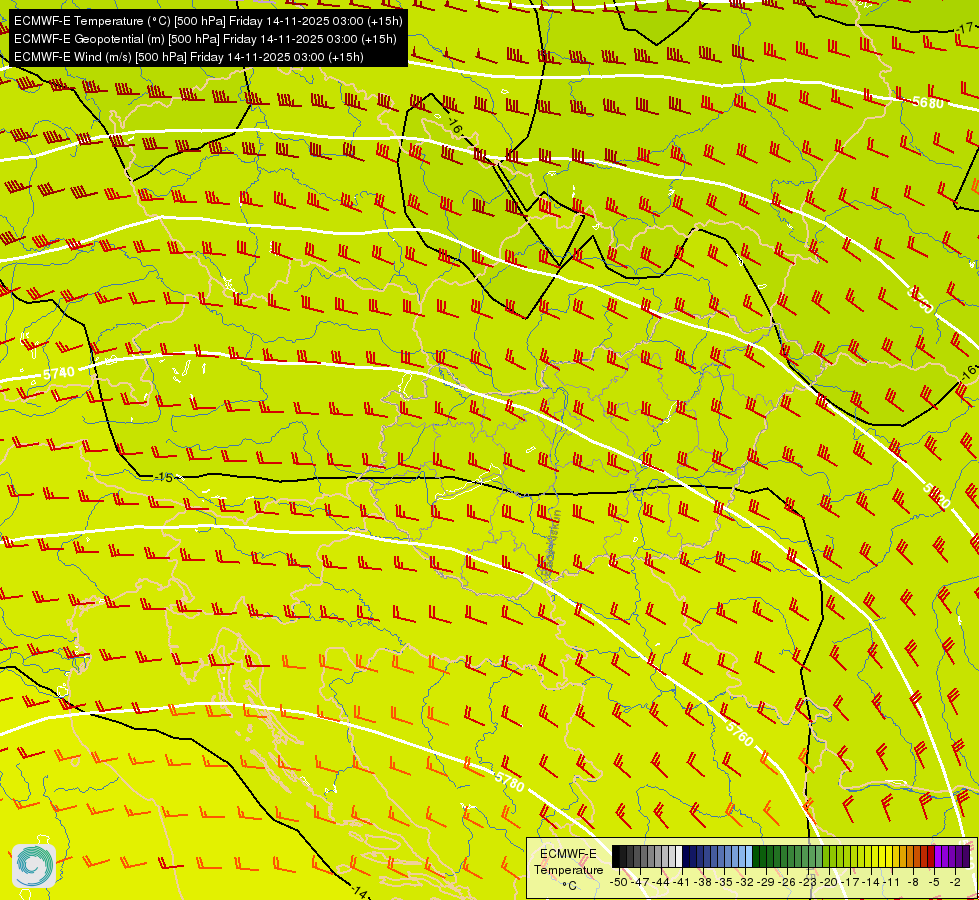The height and width of the screenshot is (900, 979).
Task: Click the -15 isotherm label on the map
Action: [x=164, y=477]
